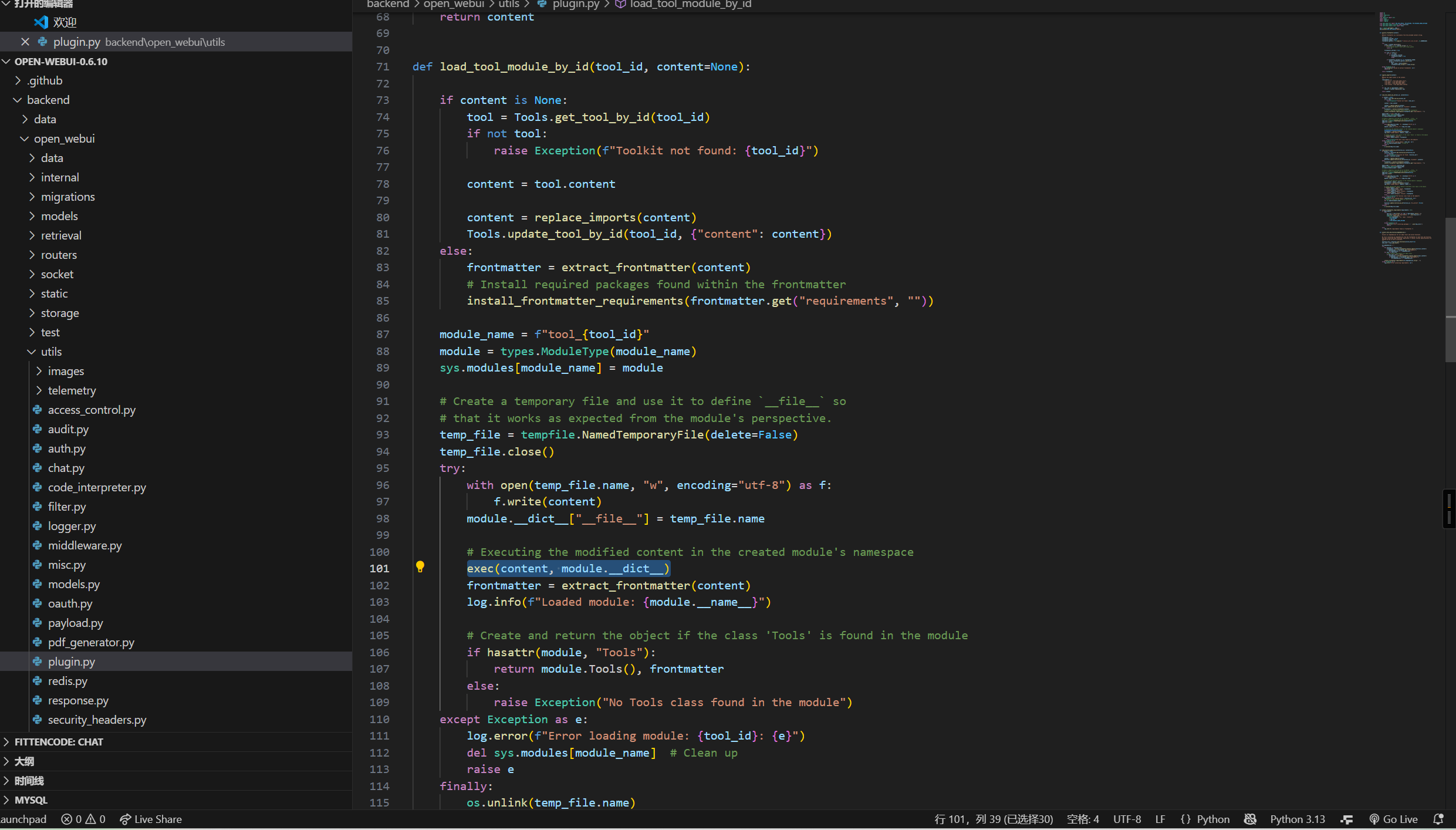
Task: Open the notifications bell in status bar
Action: tap(1438, 819)
